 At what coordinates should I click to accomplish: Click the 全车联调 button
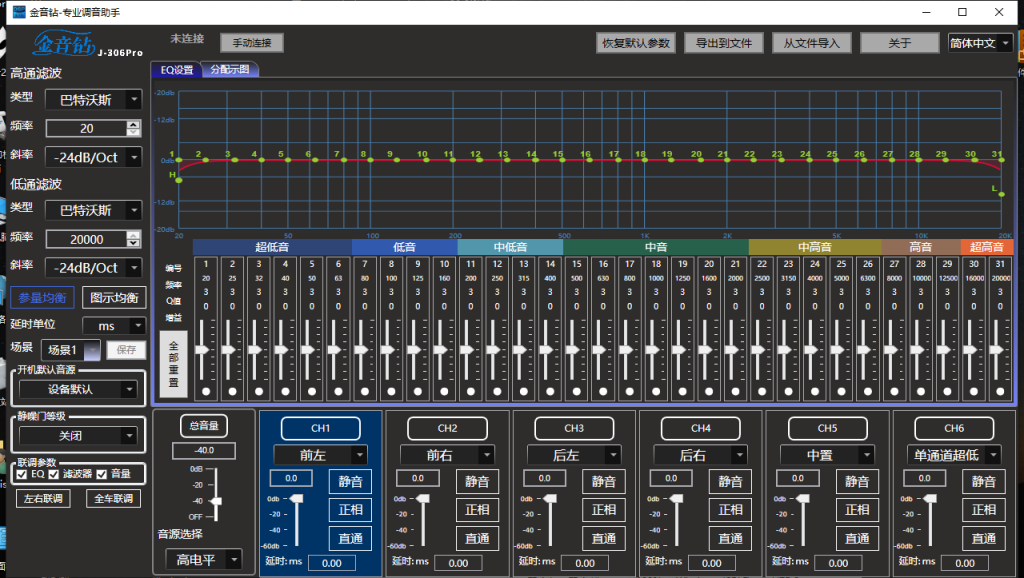tap(114, 498)
